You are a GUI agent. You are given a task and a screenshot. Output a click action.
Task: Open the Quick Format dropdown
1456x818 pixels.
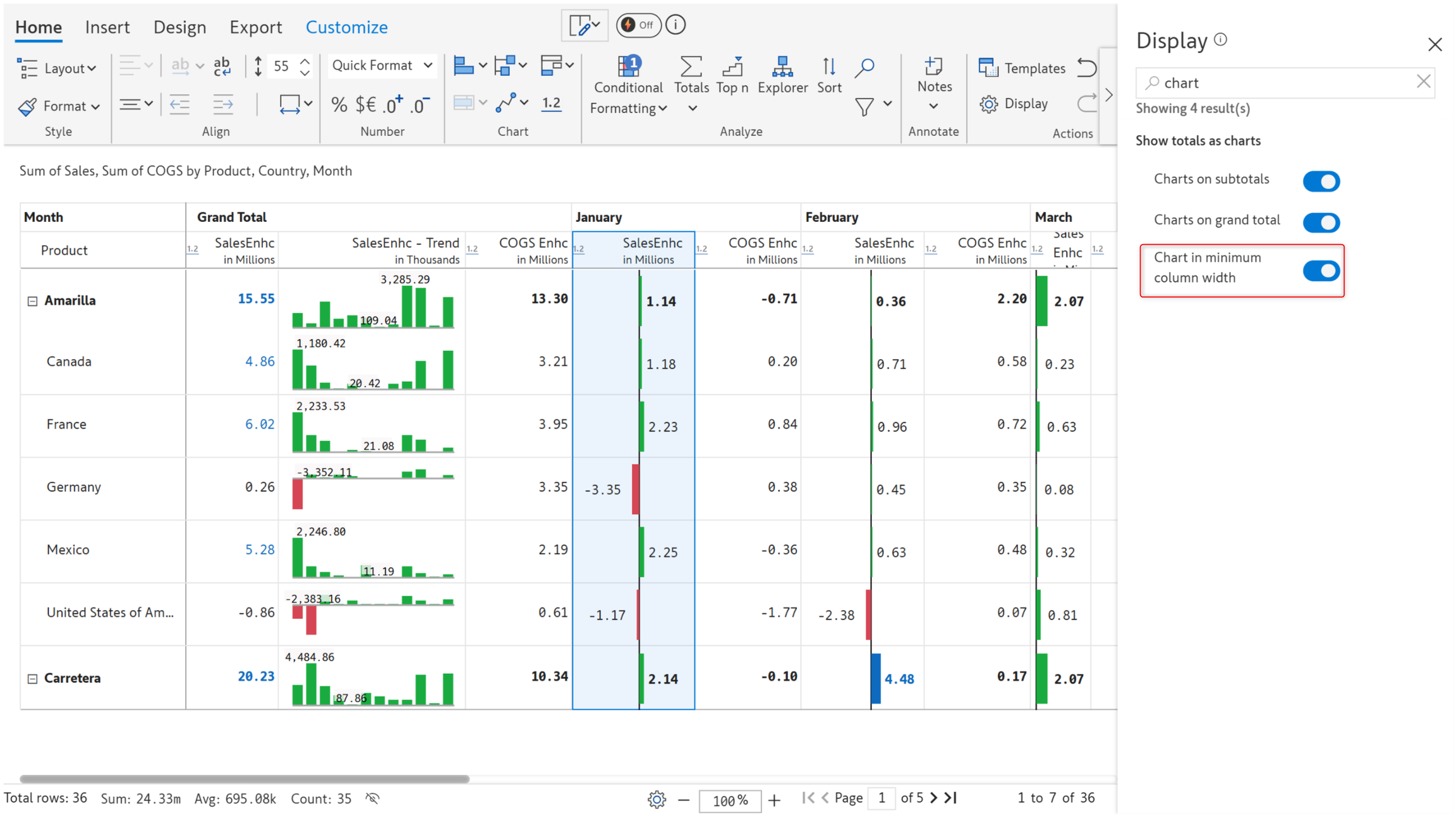[382, 66]
